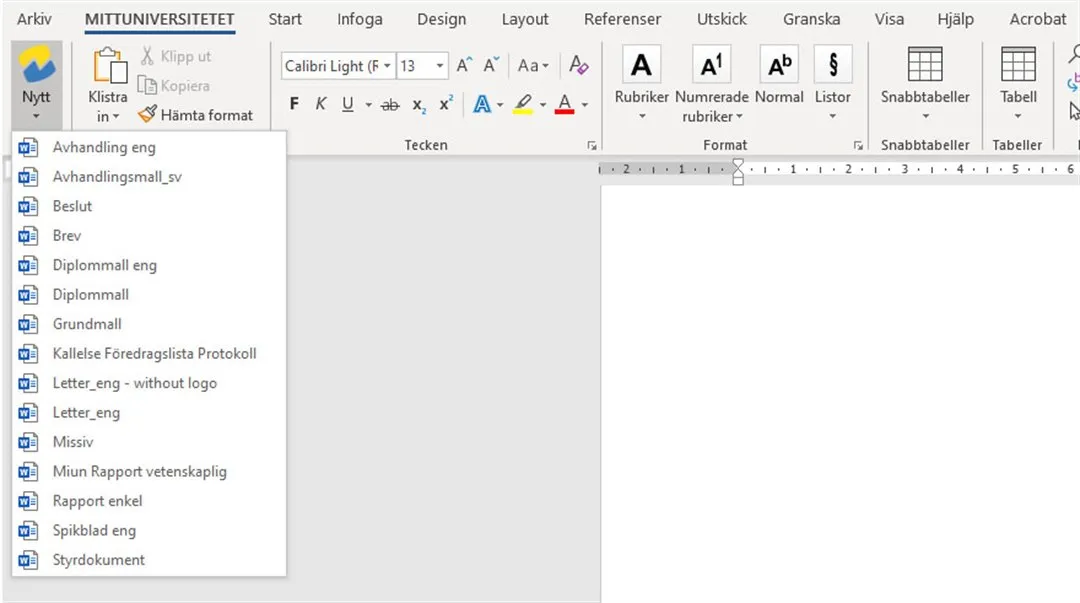Click the Klistra in paste icon

(x=107, y=68)
